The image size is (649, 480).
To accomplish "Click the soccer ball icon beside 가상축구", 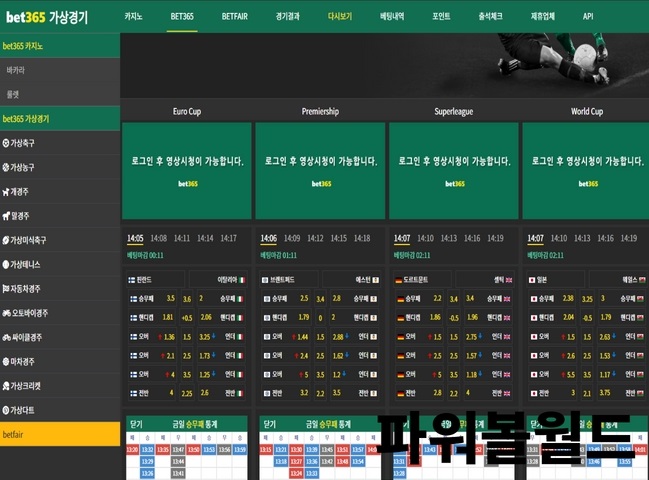I will tap(6, 143).
